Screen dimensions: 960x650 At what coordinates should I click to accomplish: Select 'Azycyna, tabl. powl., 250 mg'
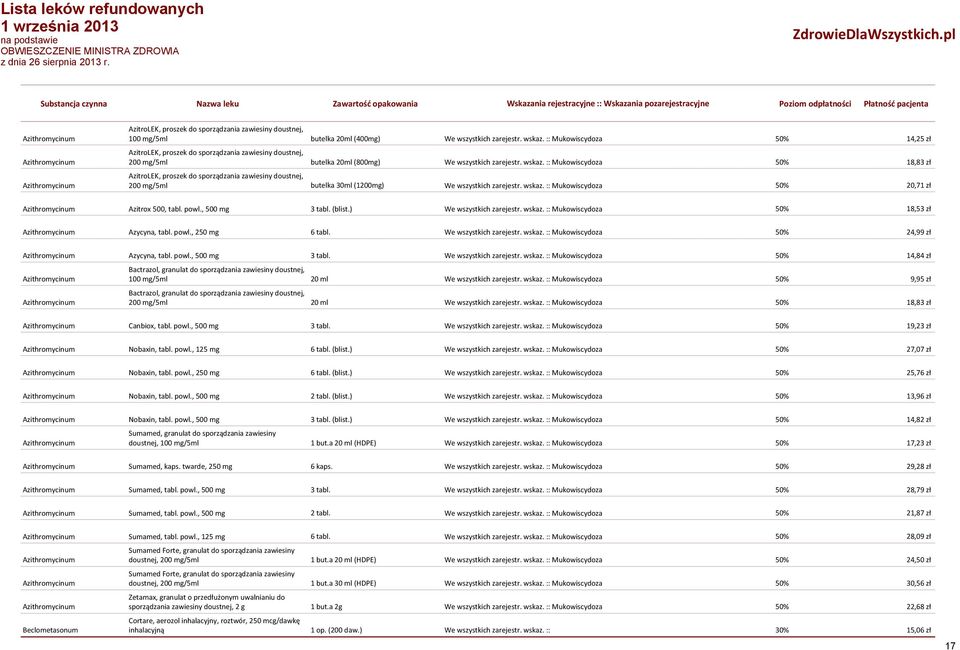[173, 232]
